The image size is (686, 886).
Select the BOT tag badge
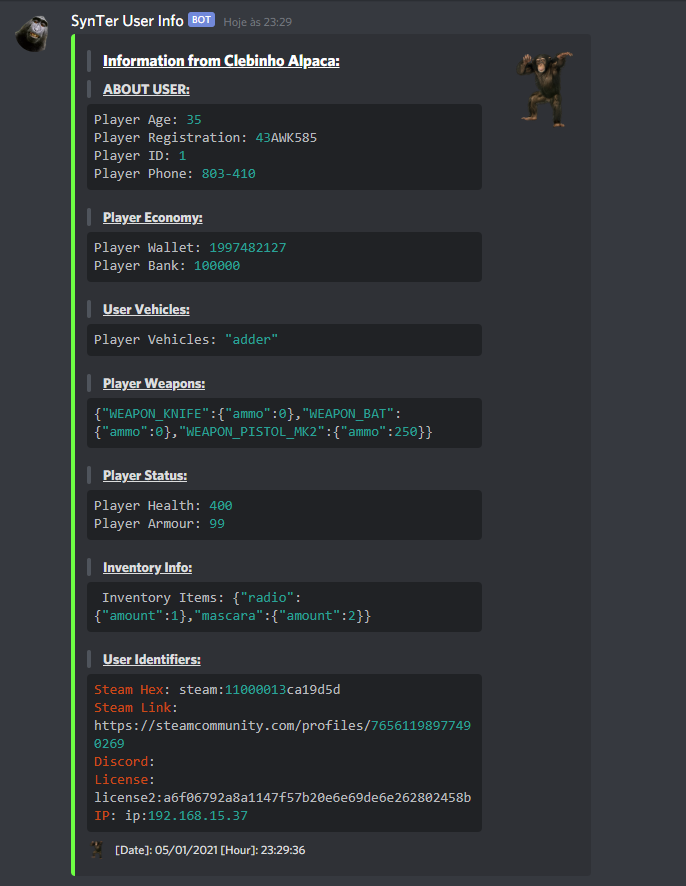(x=201, y=20)
